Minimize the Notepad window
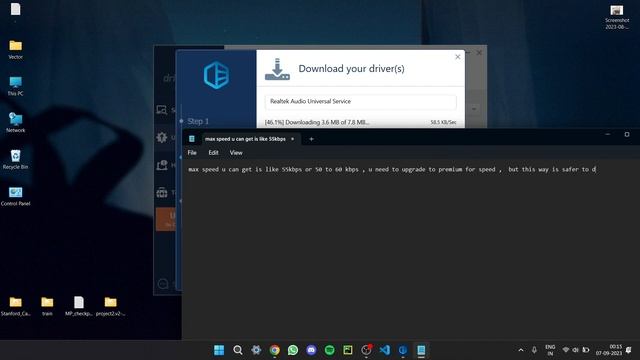The width and height of the screenshot is (640, 360). click(607, 134)
